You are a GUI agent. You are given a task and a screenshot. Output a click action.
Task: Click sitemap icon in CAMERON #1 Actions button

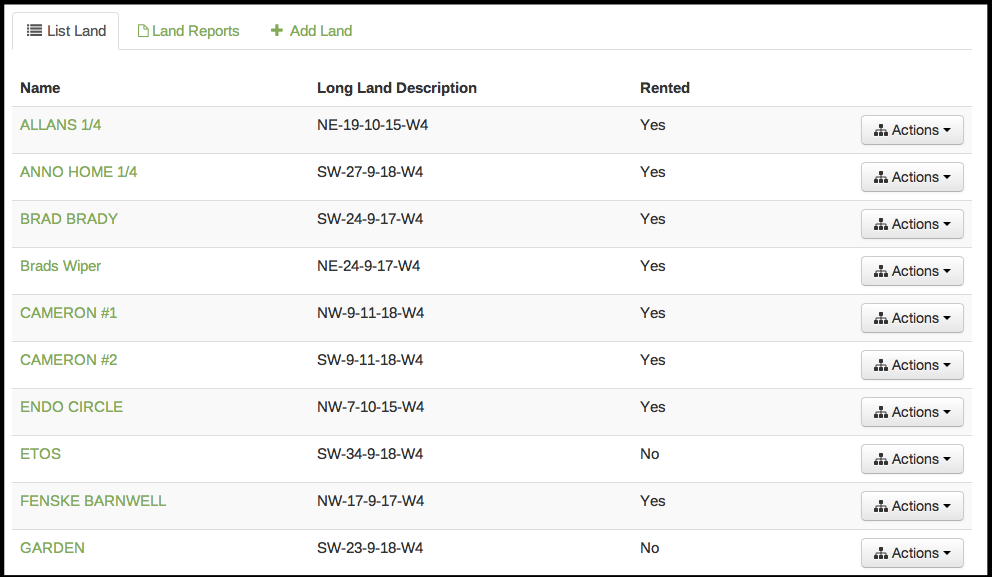point(881,319)
